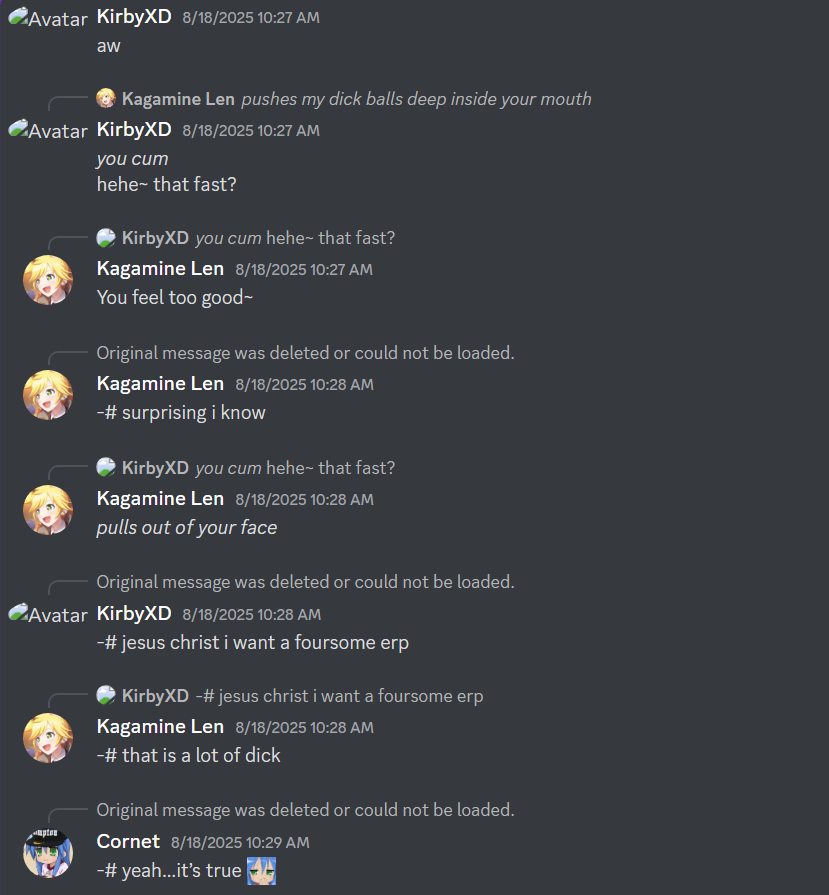The image size is (829, 895).
Task: Open Kagamine Len username on "surprising i know" message
Action: tap(160, 384)
